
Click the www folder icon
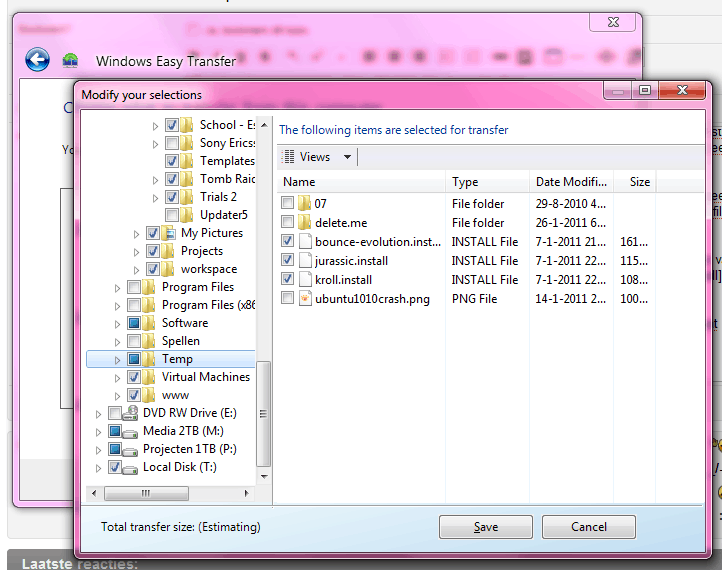[149, 395]
